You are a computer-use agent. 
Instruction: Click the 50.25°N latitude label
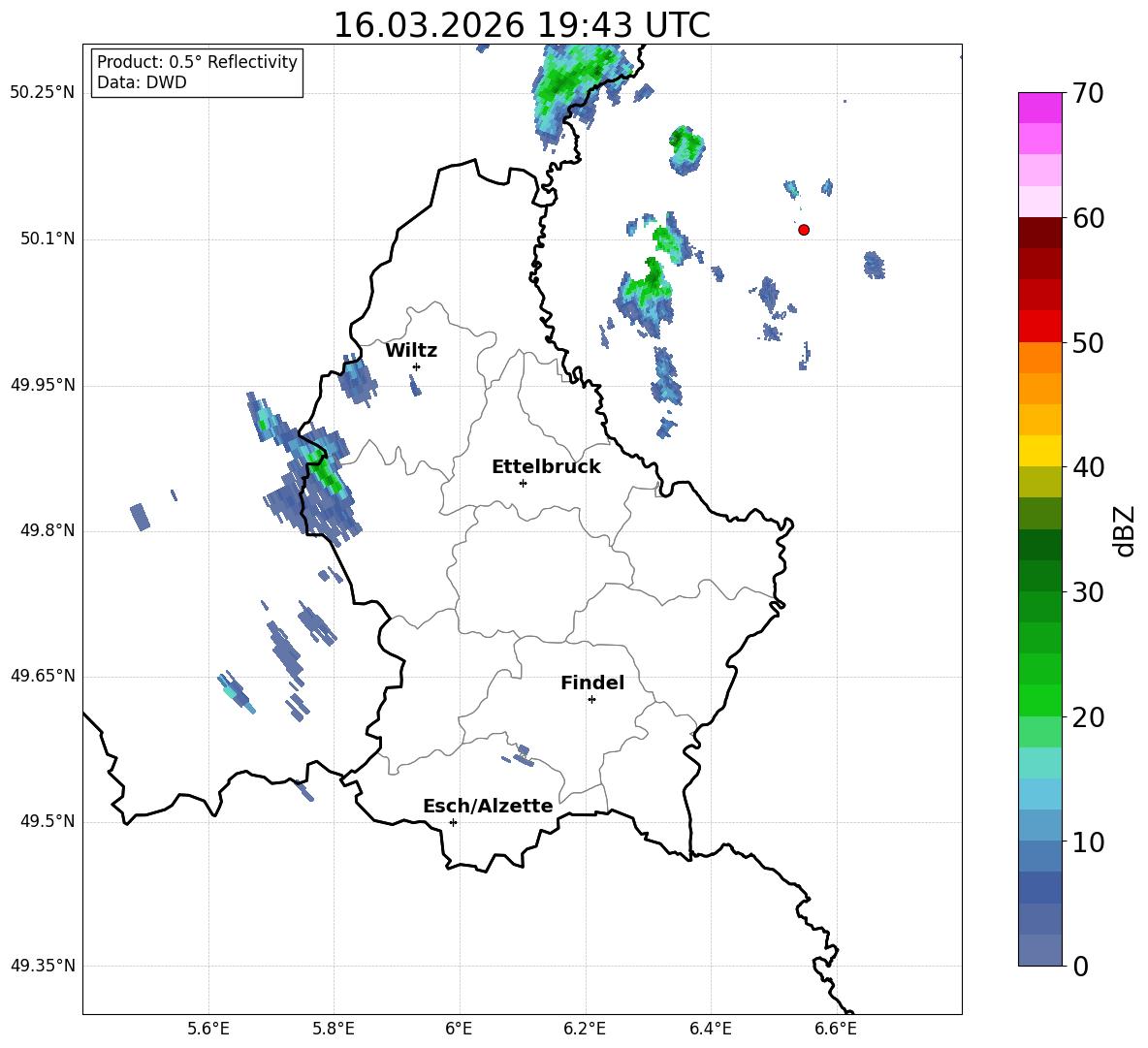click(x=43, y=93)
